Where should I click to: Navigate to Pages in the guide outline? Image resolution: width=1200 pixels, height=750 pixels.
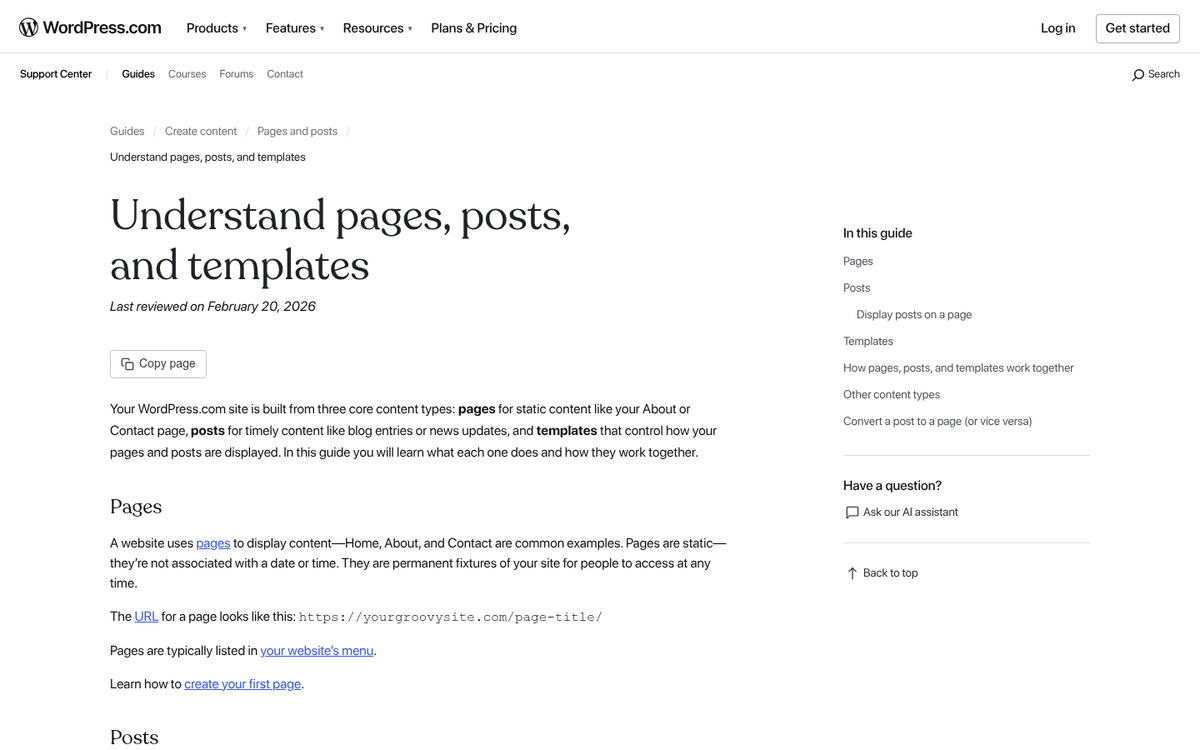tap(857, 261)
